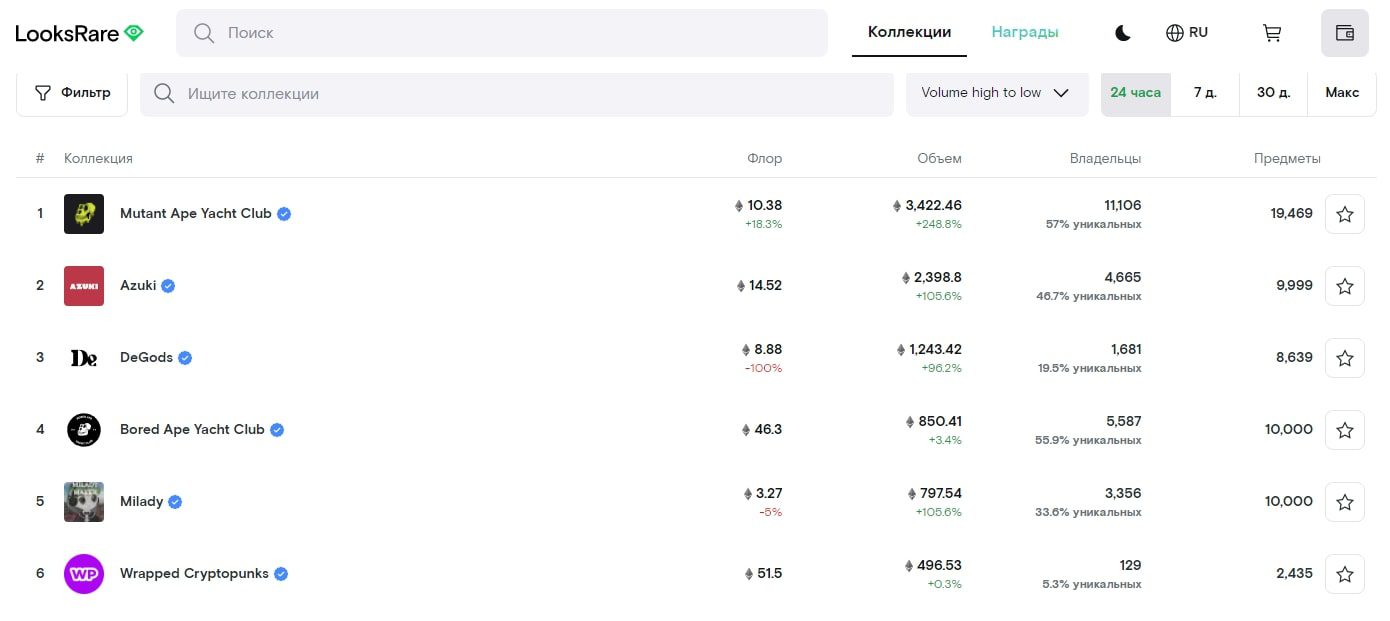Favorite Mutant Ape Yacht Club with the star
The image size is (1390, 621).
[x=1345, y=213]
